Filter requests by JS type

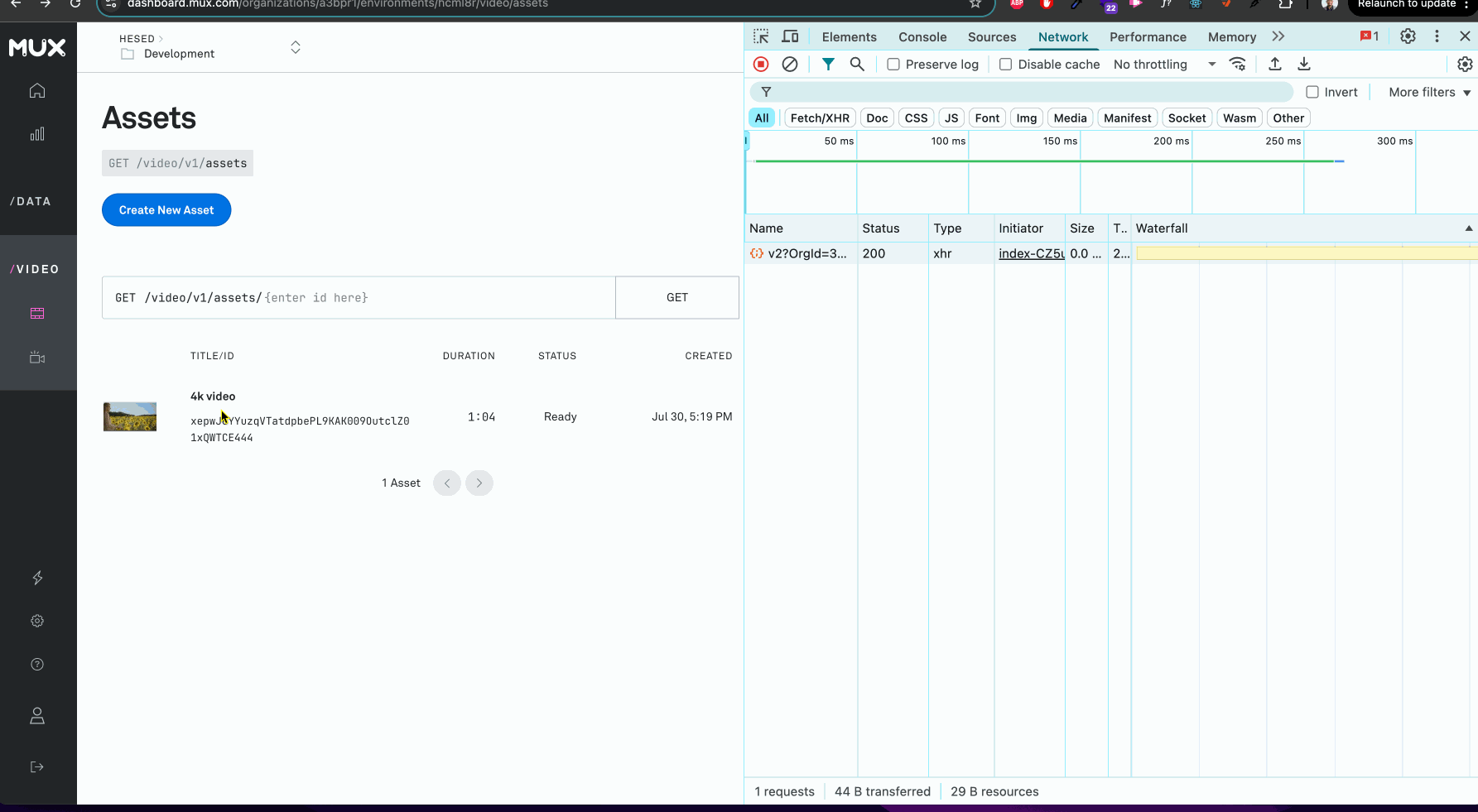(951, 118)
